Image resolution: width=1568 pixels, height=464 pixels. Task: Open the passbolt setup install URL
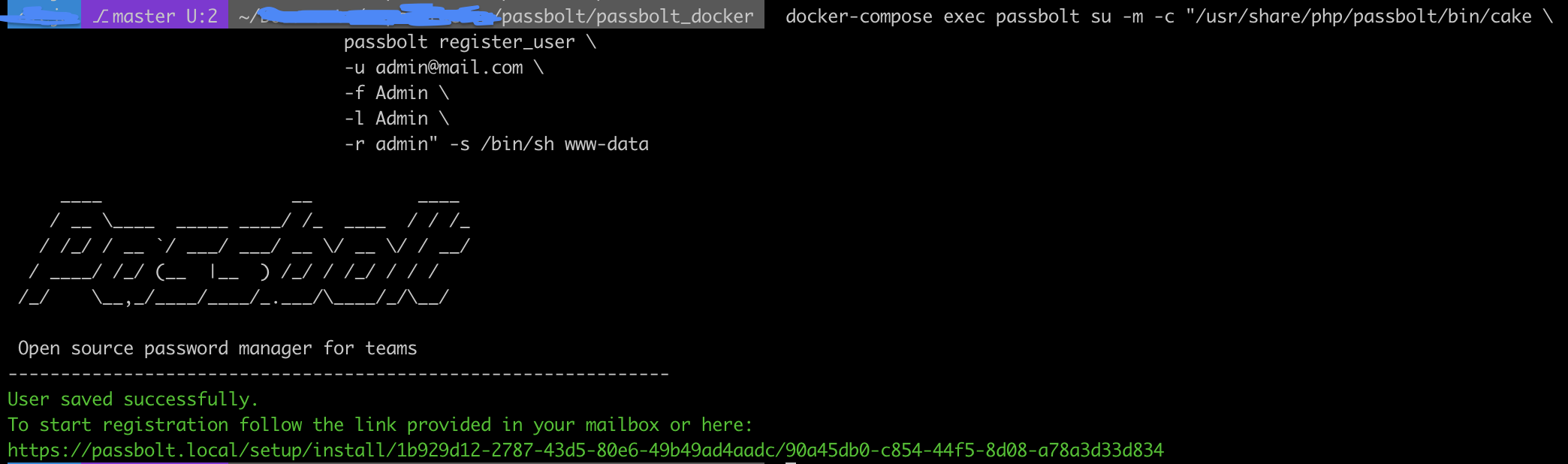586,450
